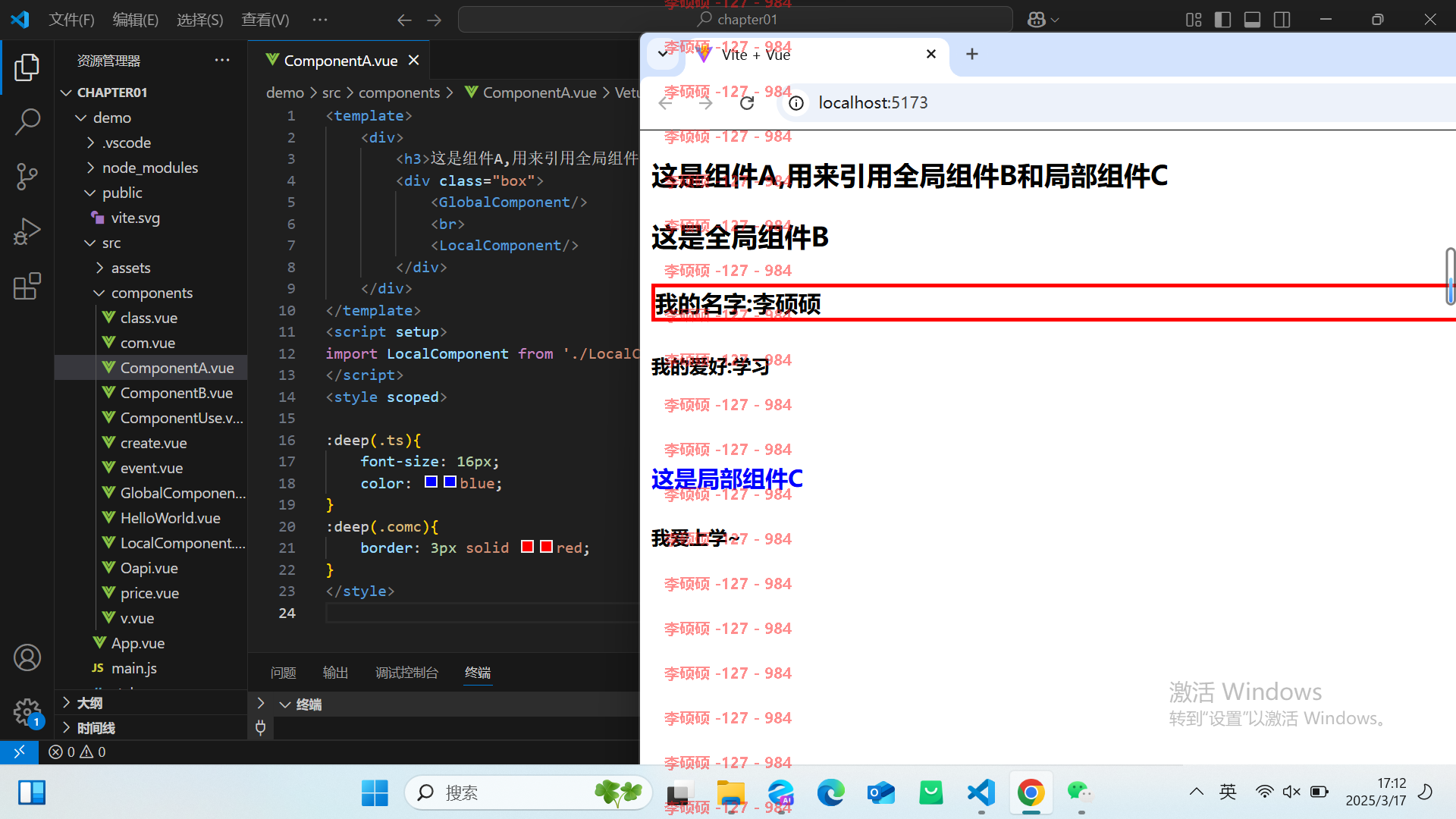The height and width of the screenshot is (819, 1456).
Task: Open Run and Debug view
Action: coord(27,231)
